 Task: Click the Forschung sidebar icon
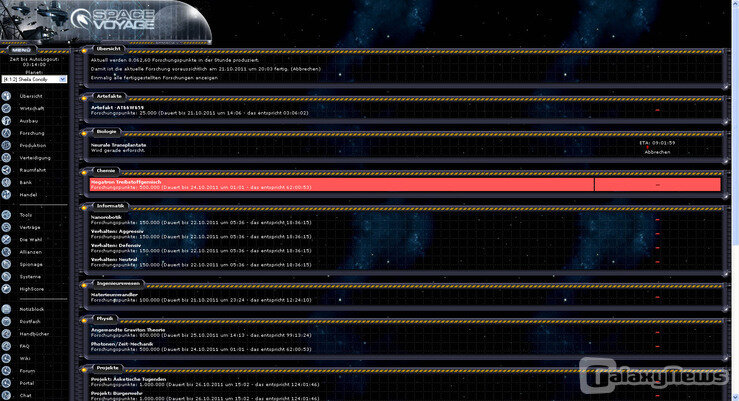6,133
